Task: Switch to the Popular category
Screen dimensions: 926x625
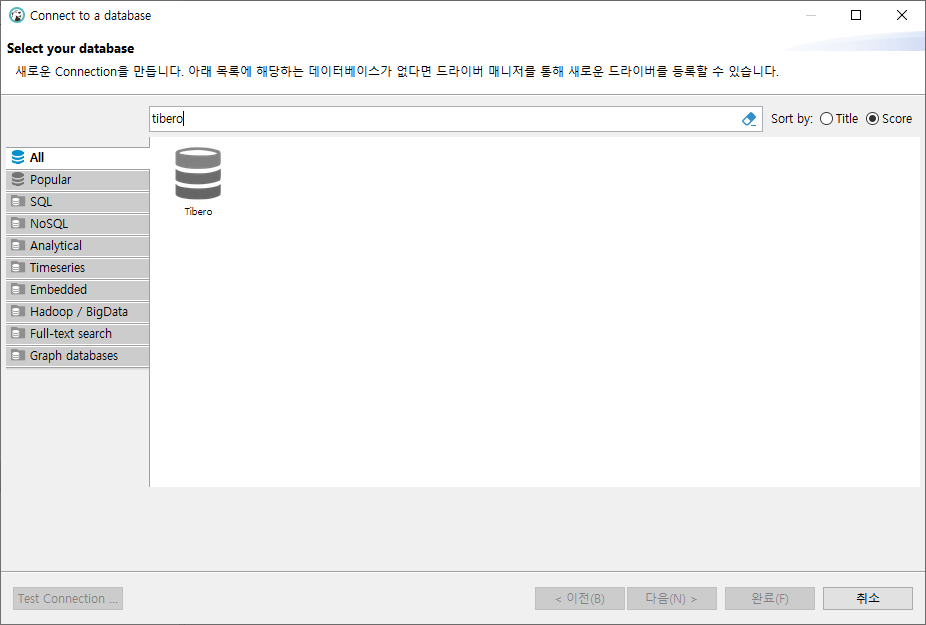Action: point(77,180)
